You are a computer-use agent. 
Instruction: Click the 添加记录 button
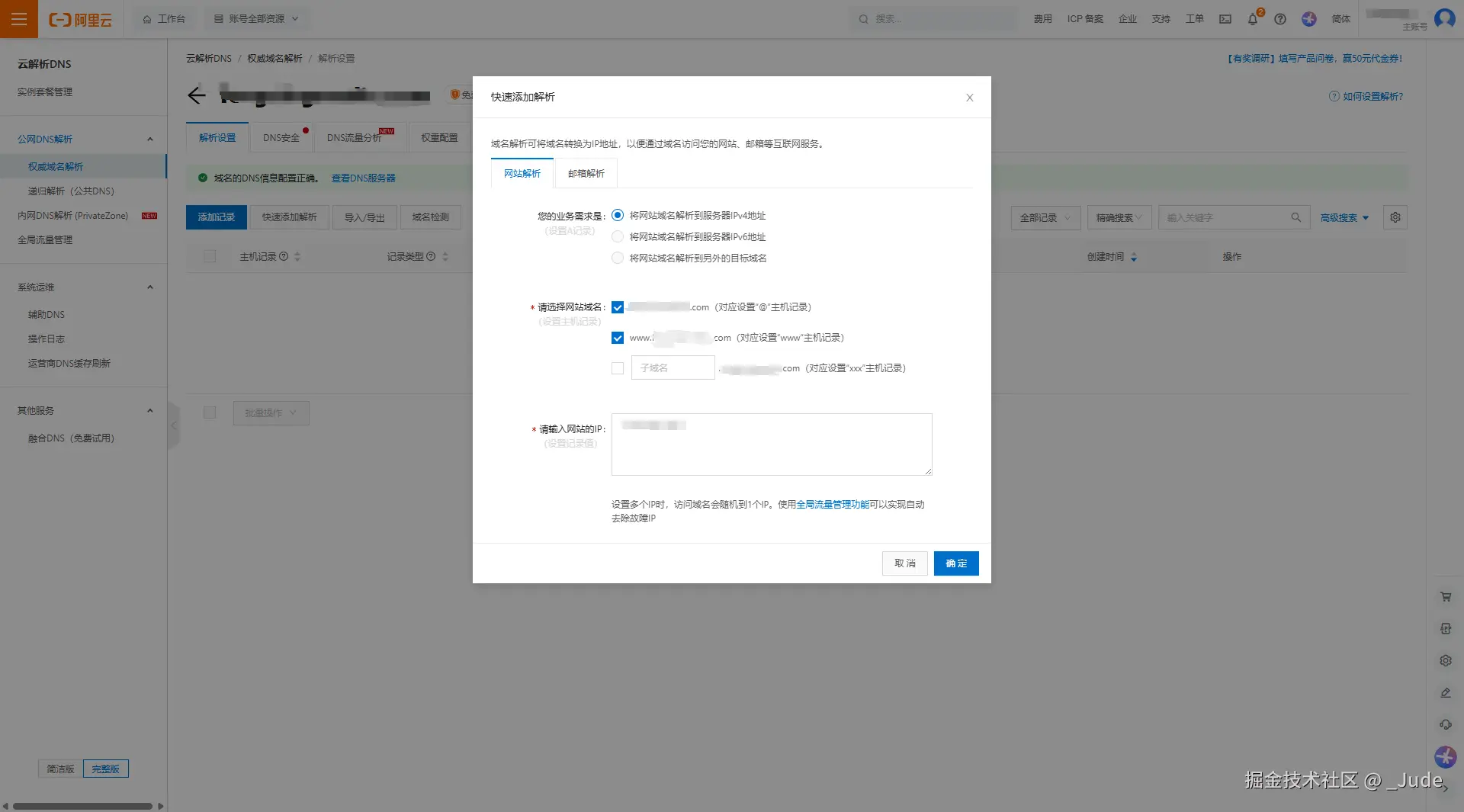(x=217, y=217)
